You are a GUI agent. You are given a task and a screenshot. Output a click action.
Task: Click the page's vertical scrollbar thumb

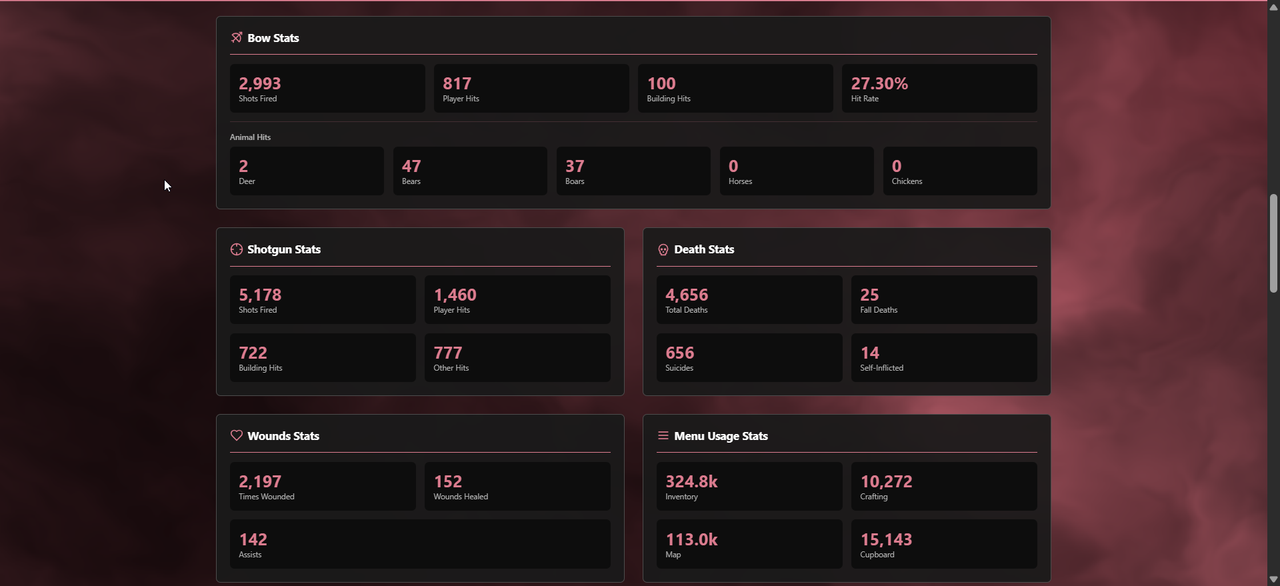click(1273, 242)
